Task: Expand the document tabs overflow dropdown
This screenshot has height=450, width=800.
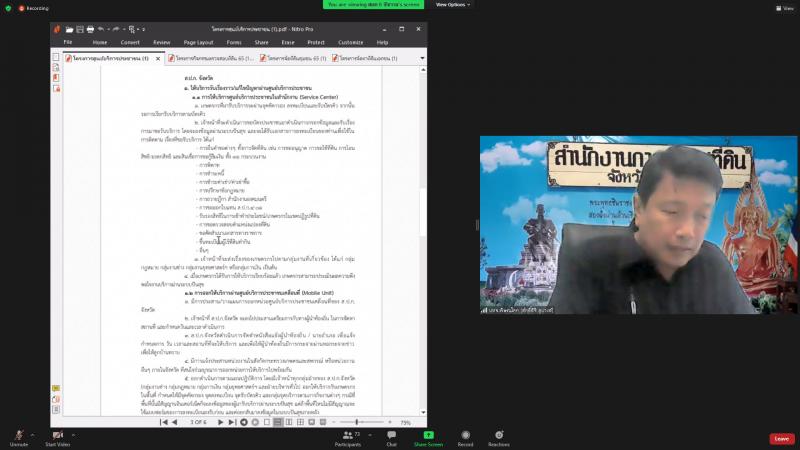Action: click(x=422, y=58)
